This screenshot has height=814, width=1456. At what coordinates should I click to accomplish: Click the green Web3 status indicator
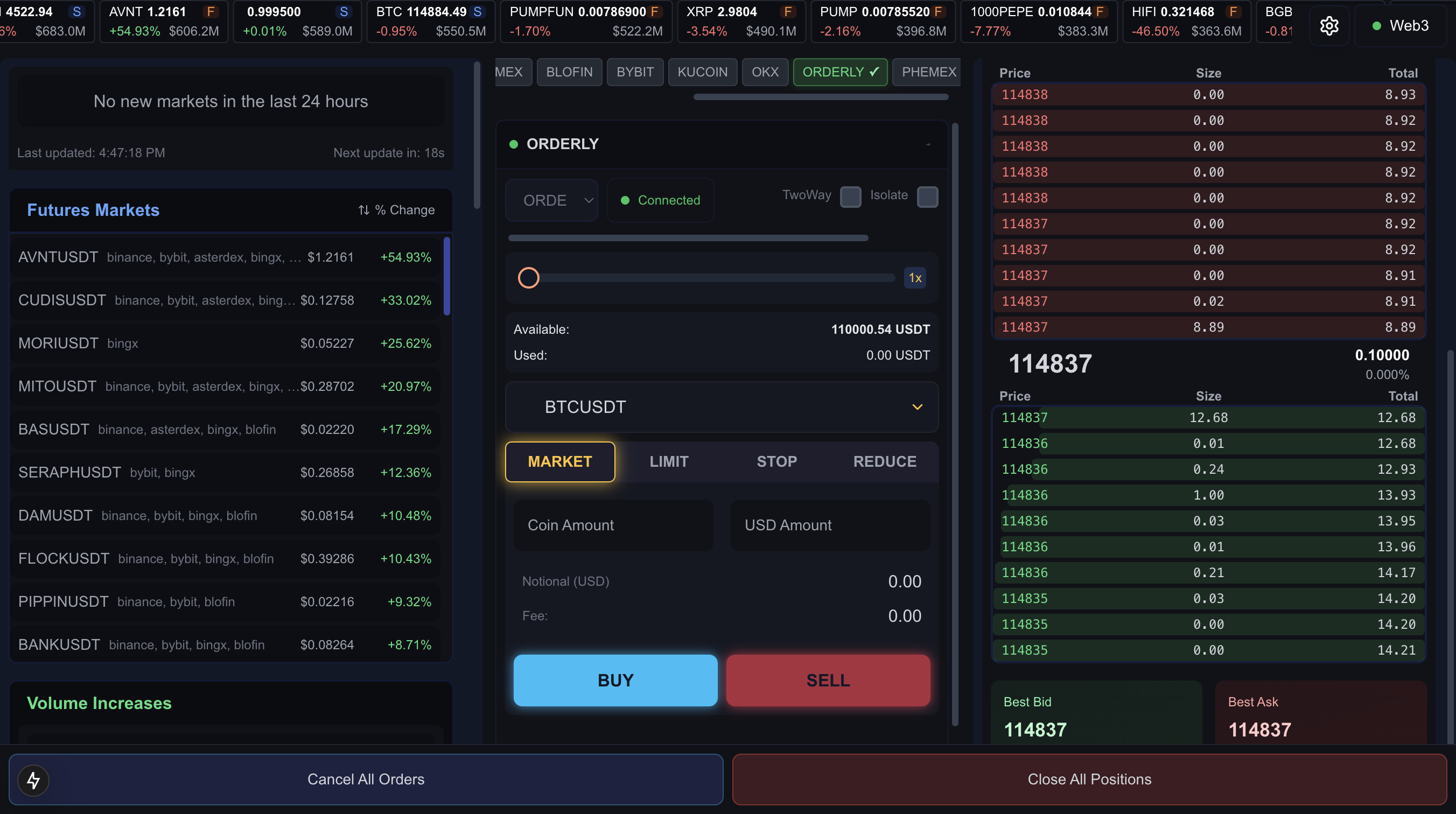coord(1376,25)
